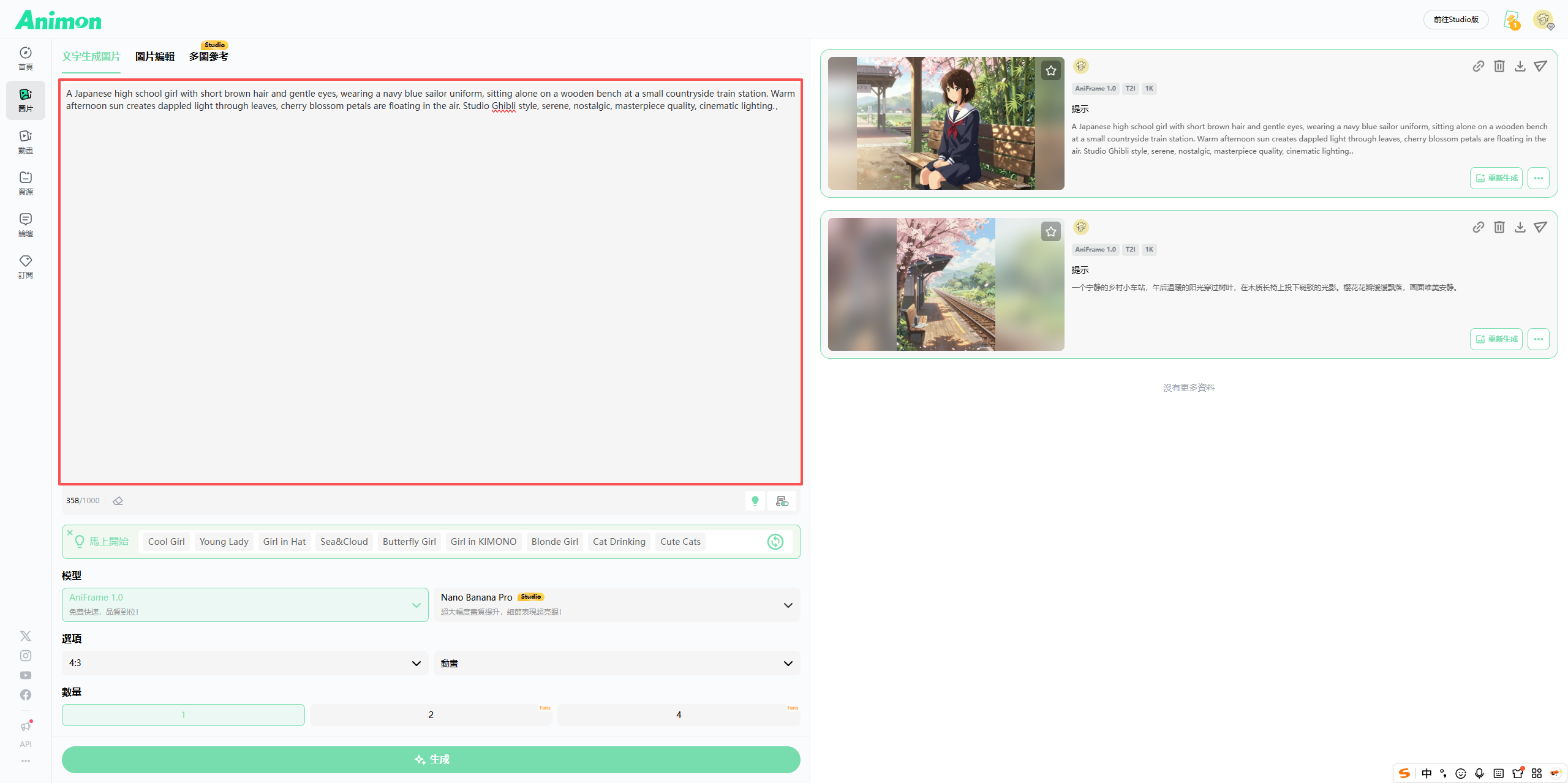
Task: Open the 多圖參考 tab
Action: click(x=208, y=56)
